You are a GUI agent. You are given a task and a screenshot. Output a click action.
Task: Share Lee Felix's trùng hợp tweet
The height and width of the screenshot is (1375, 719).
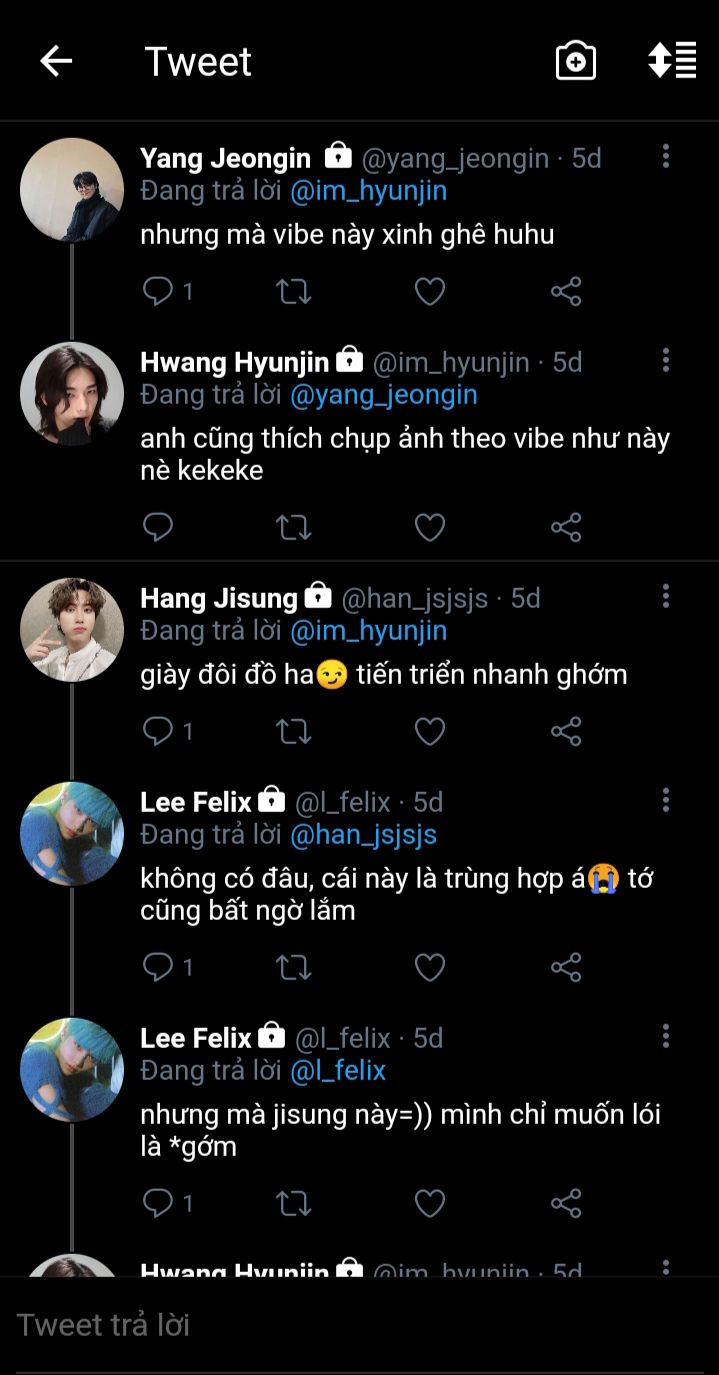click(566, 967)
